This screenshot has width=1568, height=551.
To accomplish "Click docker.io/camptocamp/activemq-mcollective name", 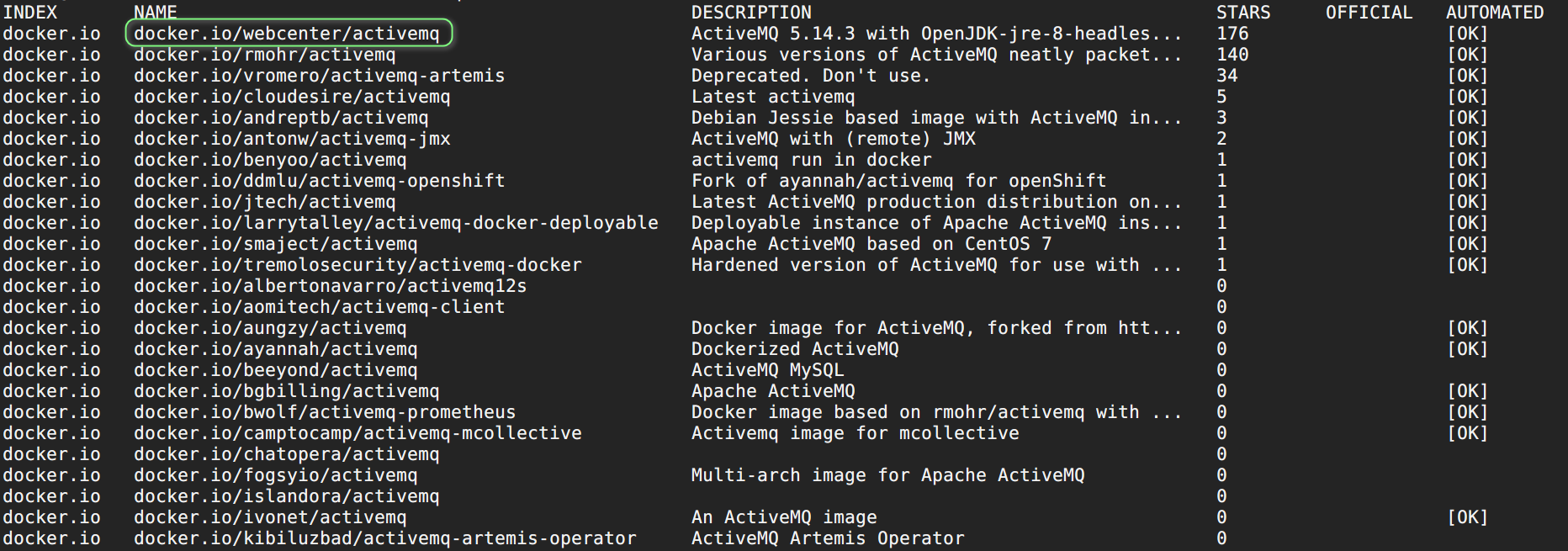I will point(358,433).
